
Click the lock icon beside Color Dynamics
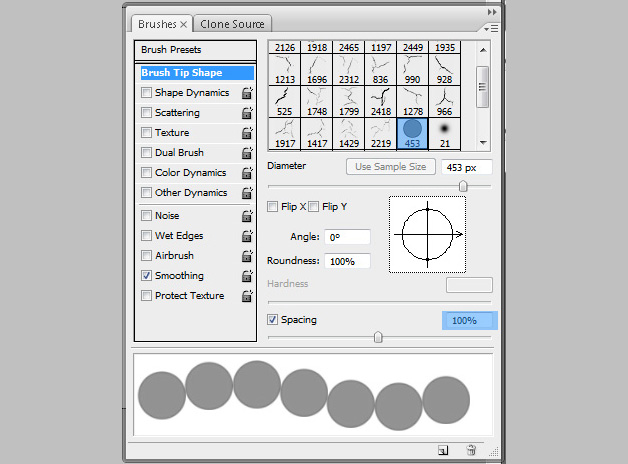click(247, 173)
